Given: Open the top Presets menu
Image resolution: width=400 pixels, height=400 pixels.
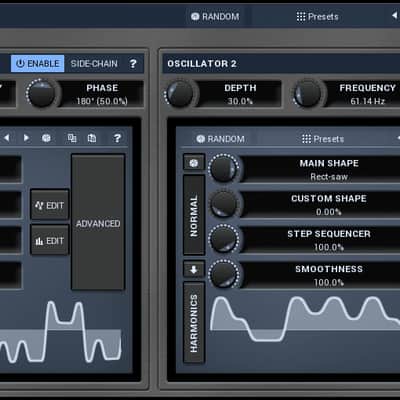Looking at the screenshot, I should 317,16.
